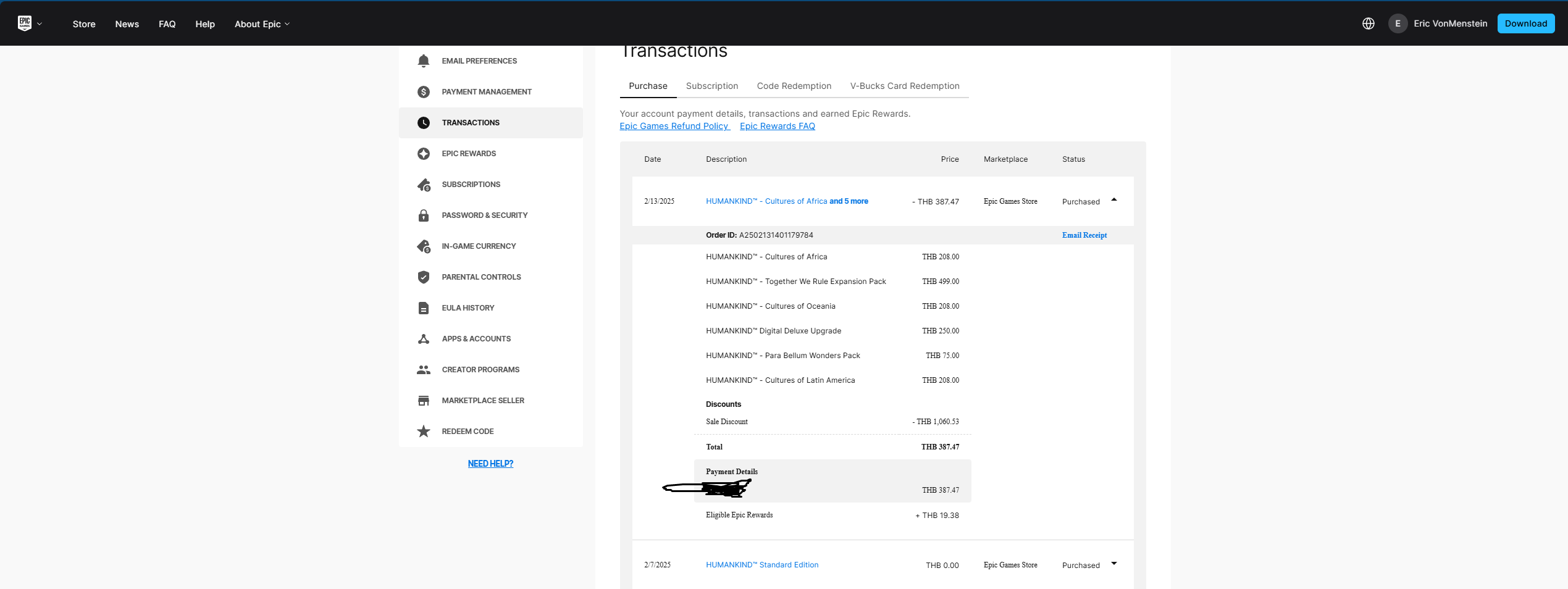Viewport: 1568px width, 589px height.
Task: Collapse the 2/13/2025 order details arrow
Action: click(x=1114, y=200)
